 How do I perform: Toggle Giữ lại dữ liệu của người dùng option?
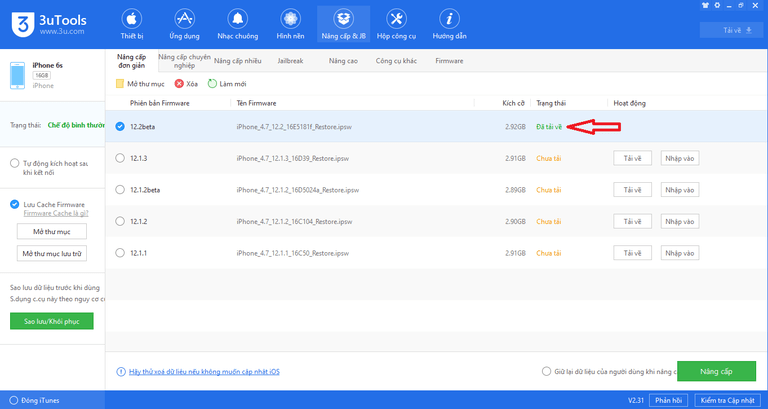point(546,371)
